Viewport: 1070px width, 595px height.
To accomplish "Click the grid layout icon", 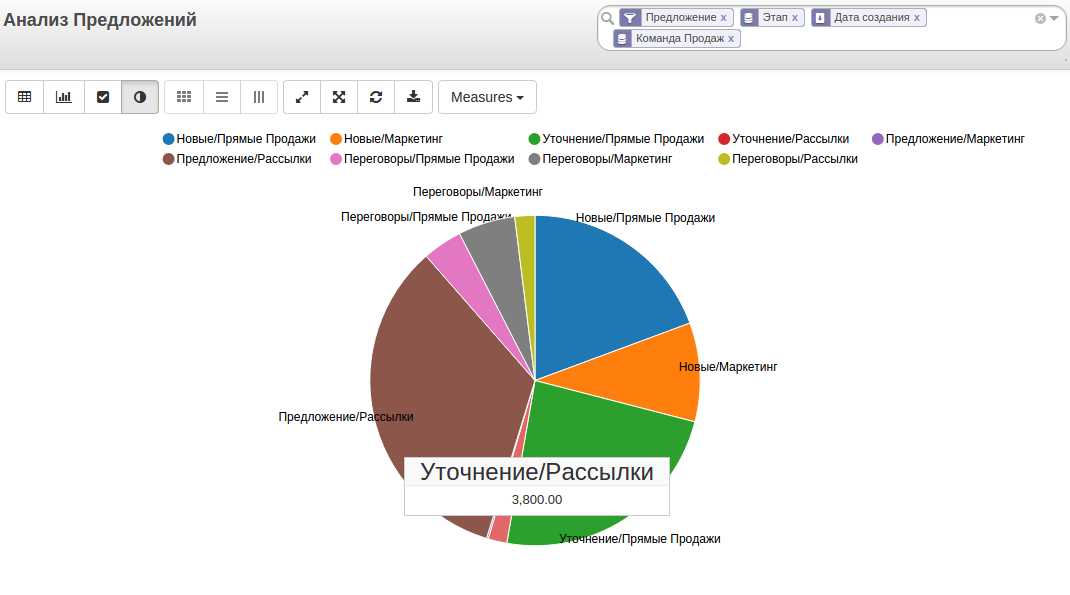I will tap(184, 97).
